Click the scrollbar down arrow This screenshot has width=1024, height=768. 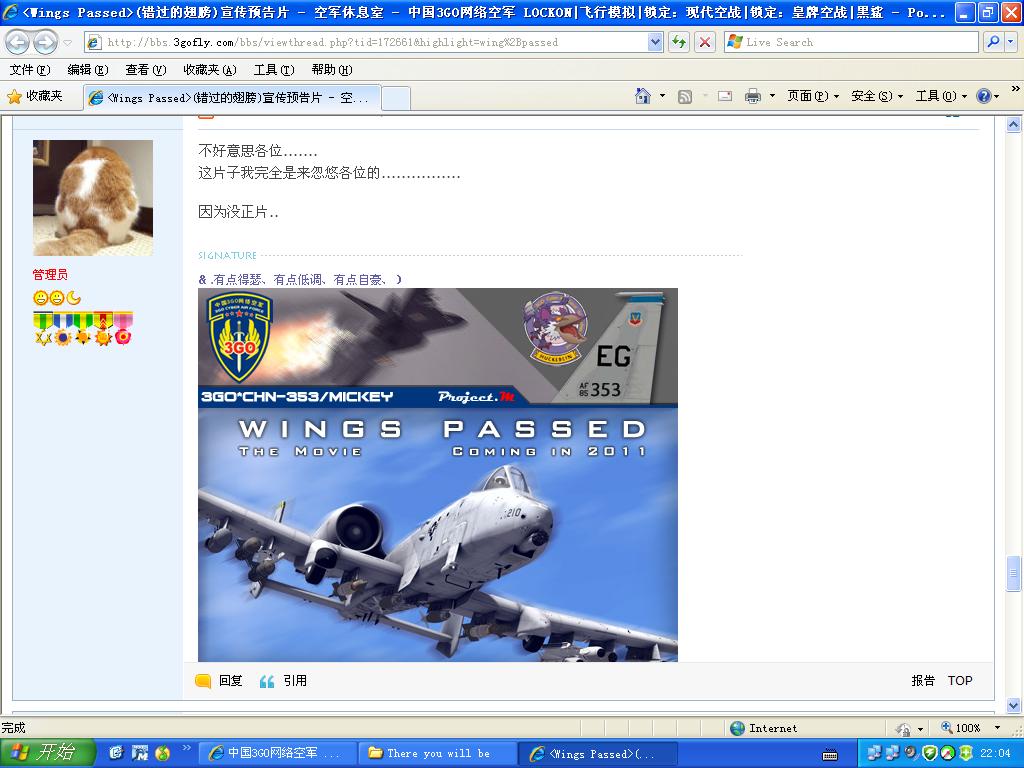pyautogui.click(x=1014, y=705)
